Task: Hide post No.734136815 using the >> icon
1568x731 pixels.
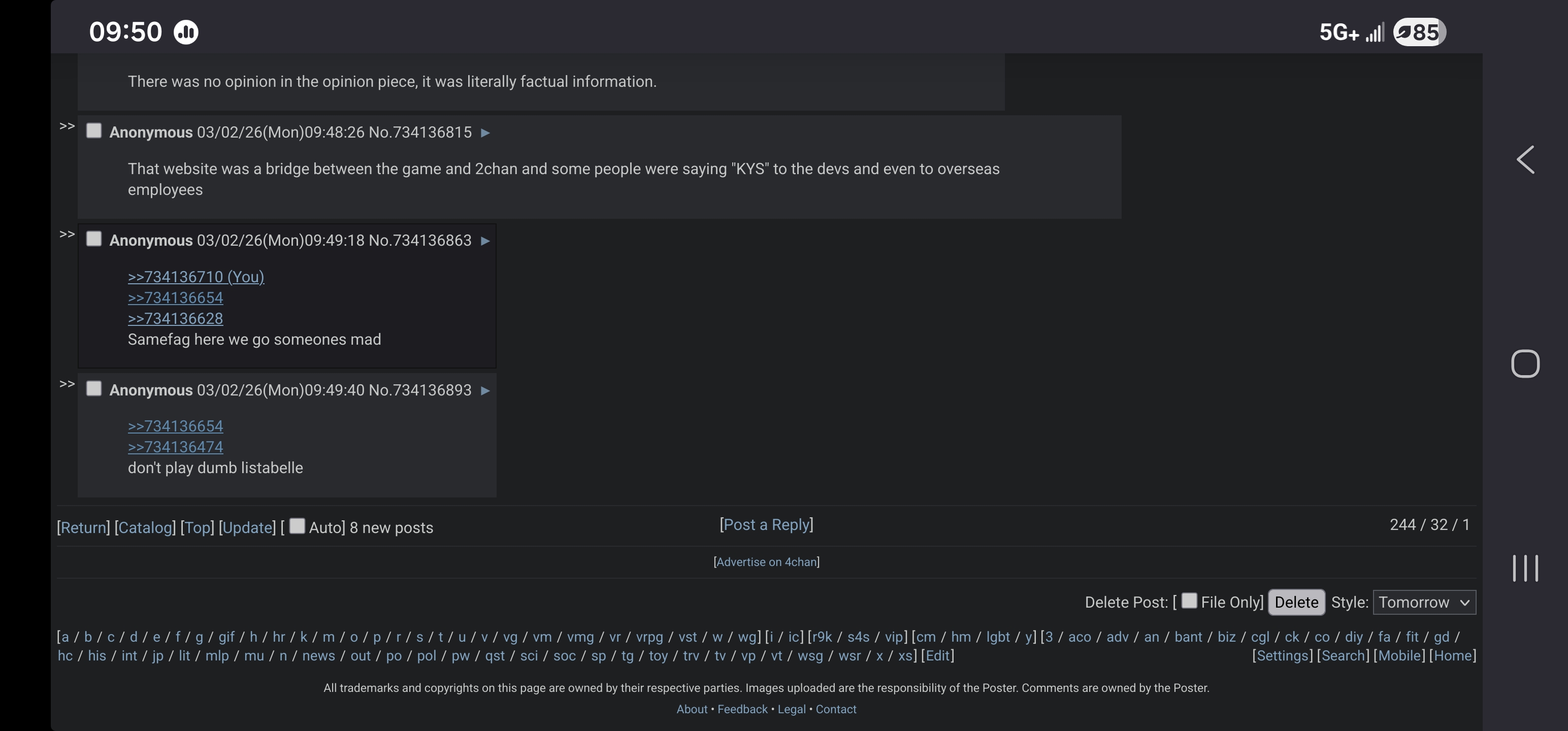Action: point(67,126)
